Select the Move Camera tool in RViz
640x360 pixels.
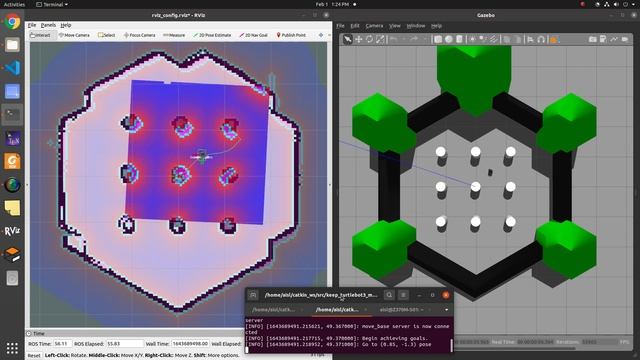click(74, 35)
